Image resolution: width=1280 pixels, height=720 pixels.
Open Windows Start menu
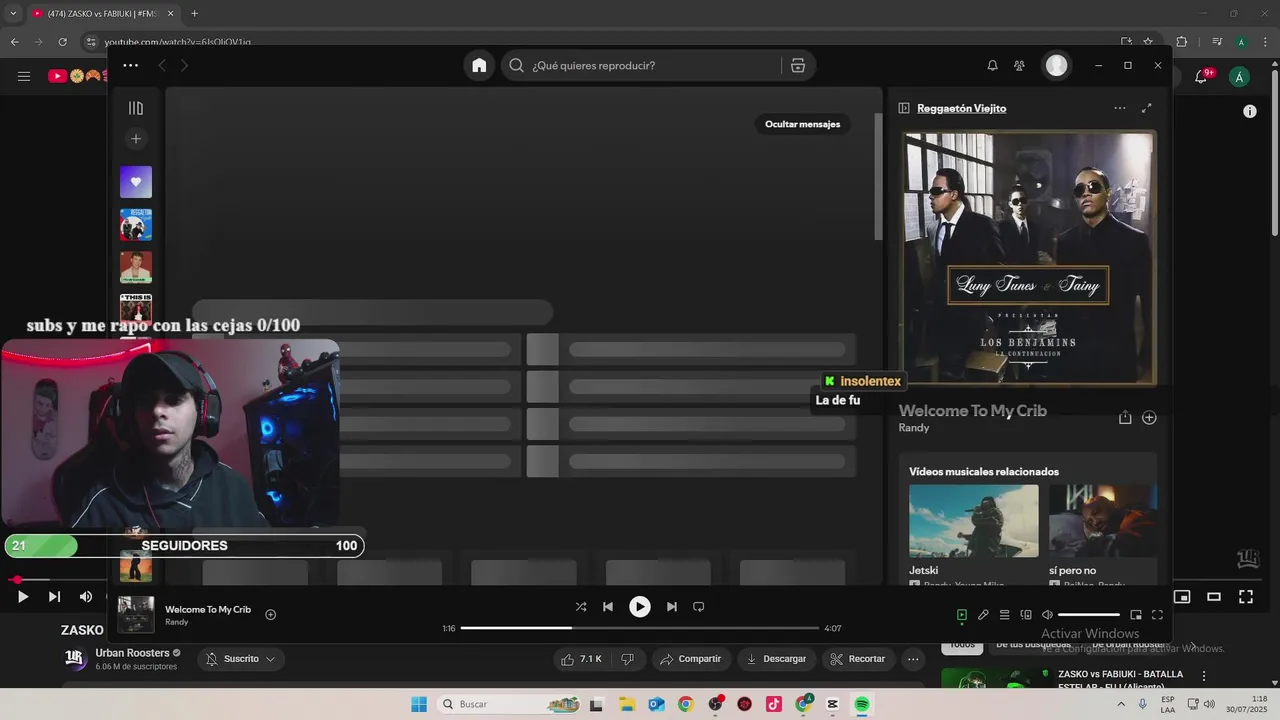tap(419, 704)
